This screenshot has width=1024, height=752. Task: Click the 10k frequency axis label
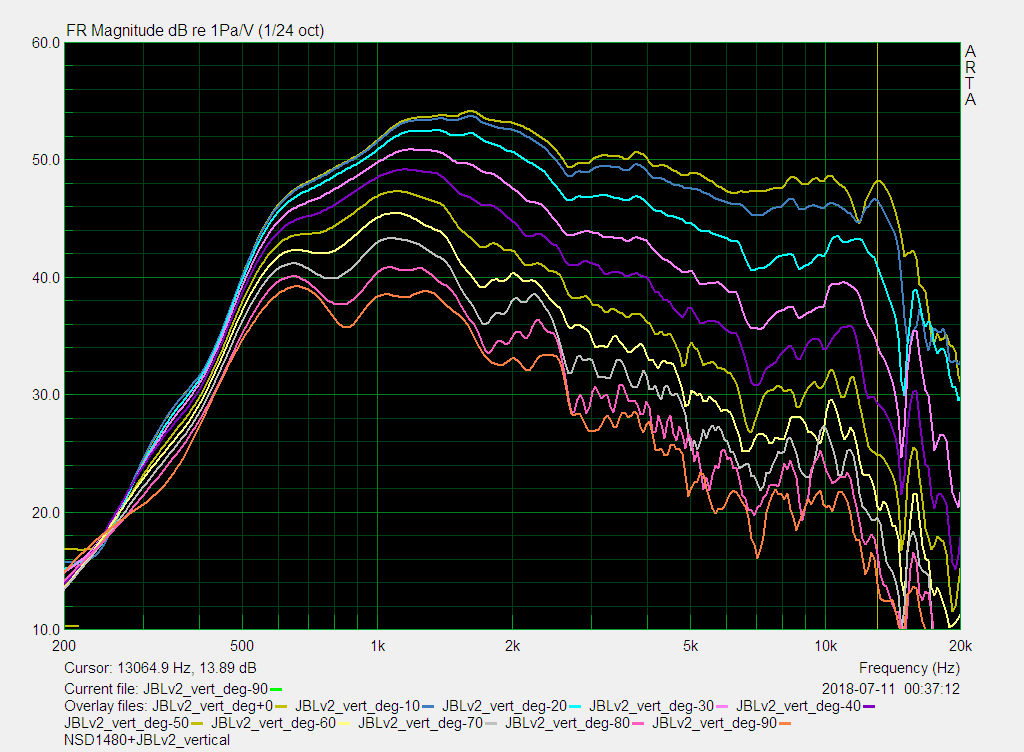[825, 646]
